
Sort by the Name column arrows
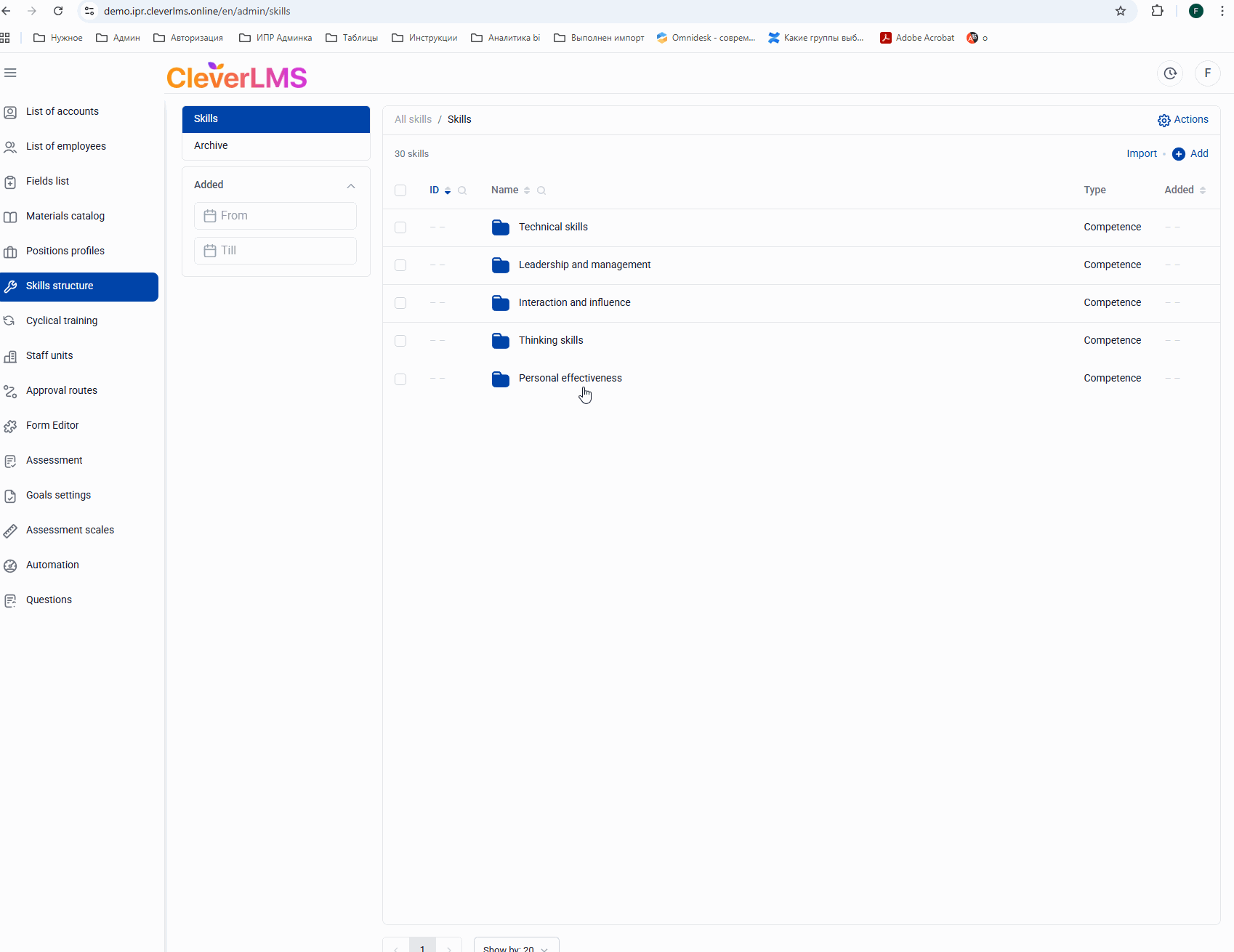tap(527, 190)
